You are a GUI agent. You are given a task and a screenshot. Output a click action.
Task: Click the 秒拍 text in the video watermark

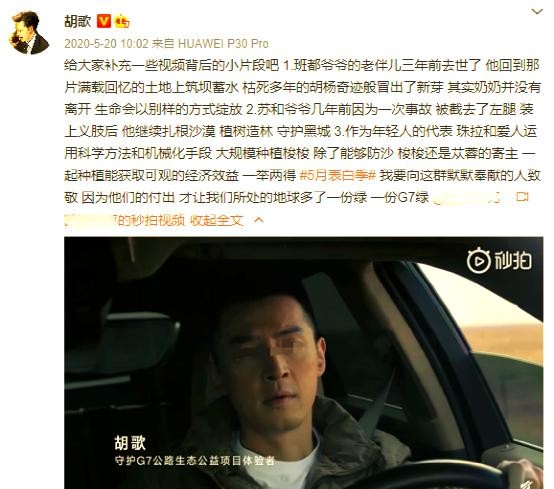coord(513,261)
